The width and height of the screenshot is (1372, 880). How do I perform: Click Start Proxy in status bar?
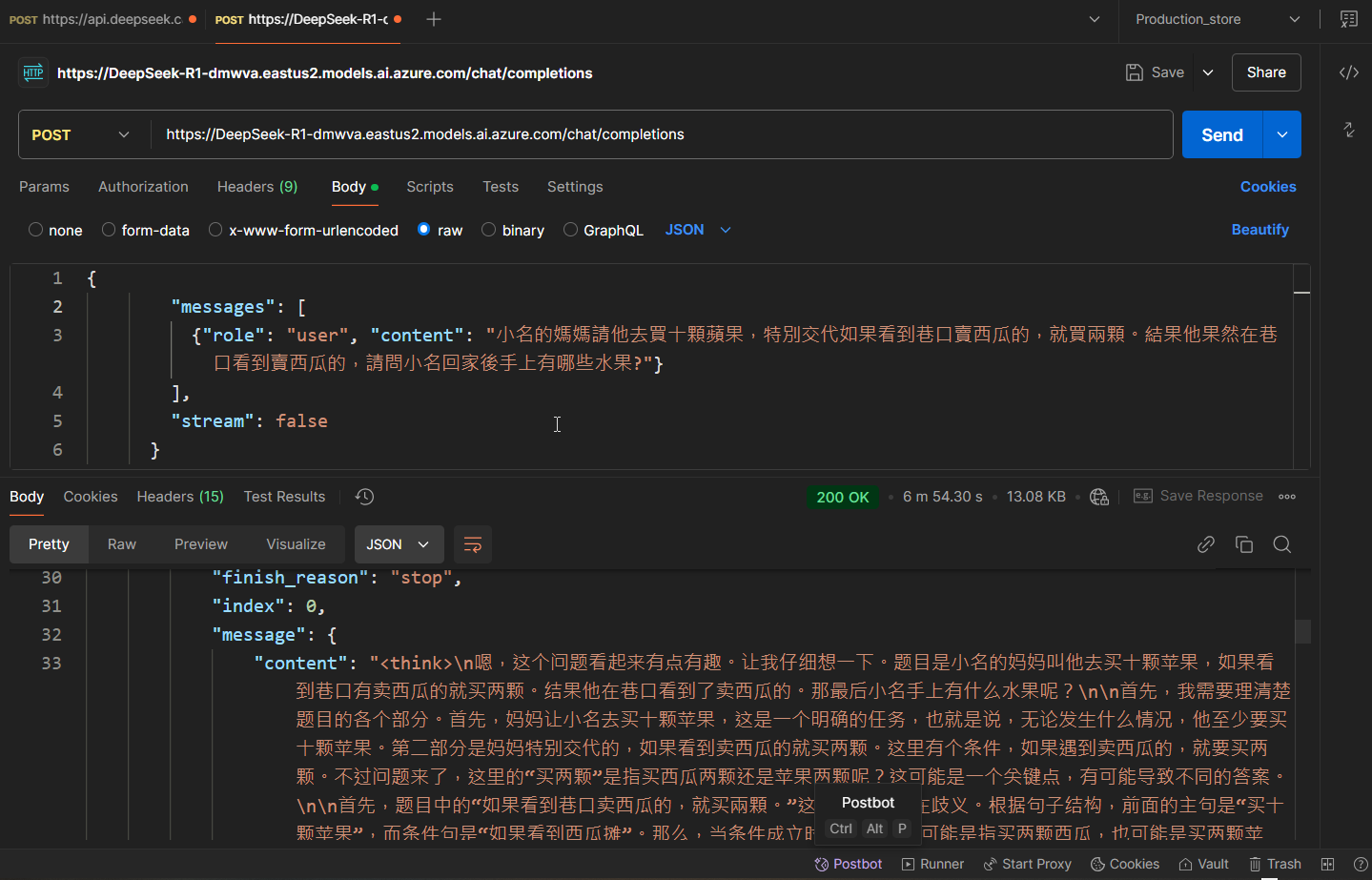[x=1027, y=864]
